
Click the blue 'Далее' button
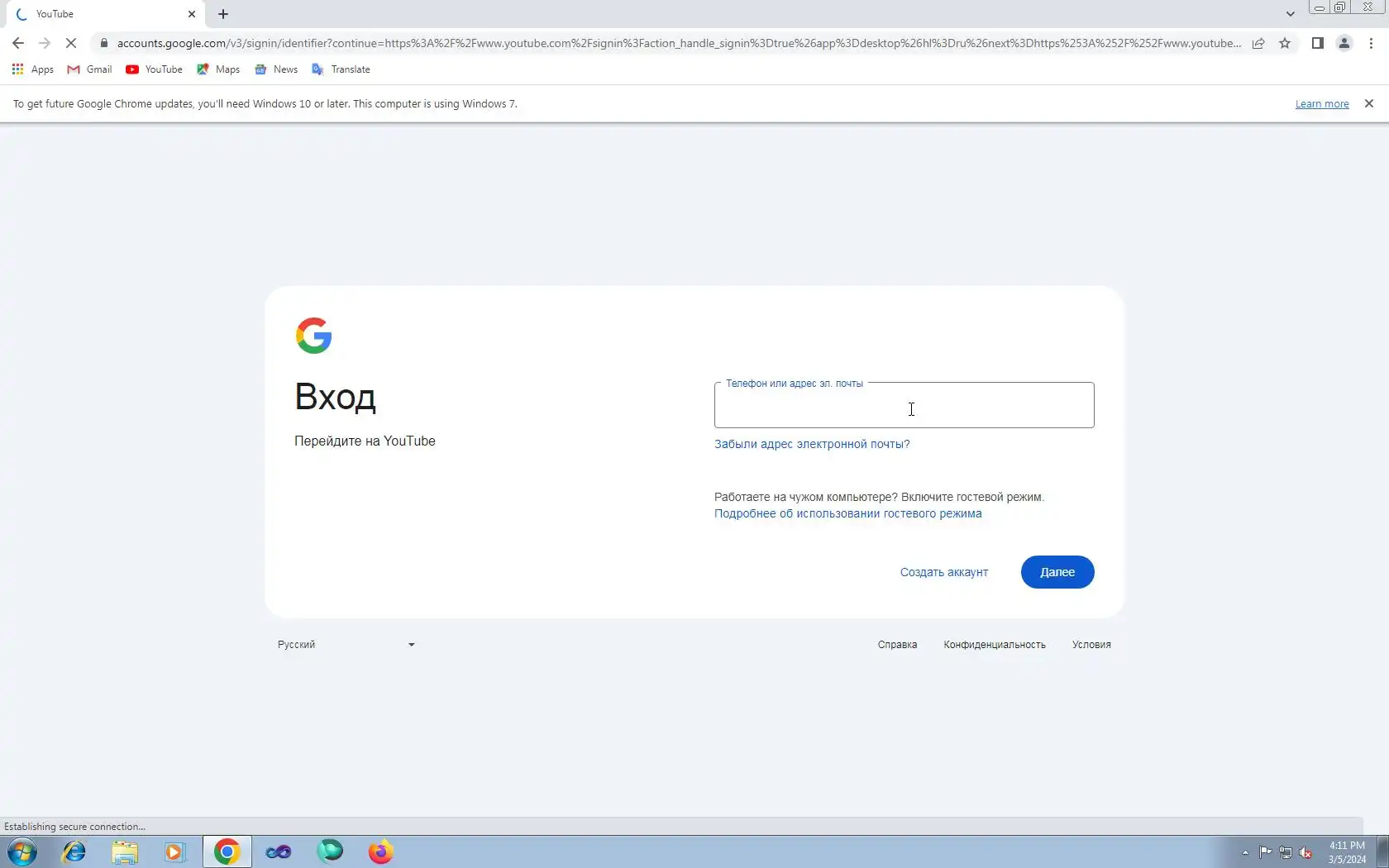(1057, 572)
